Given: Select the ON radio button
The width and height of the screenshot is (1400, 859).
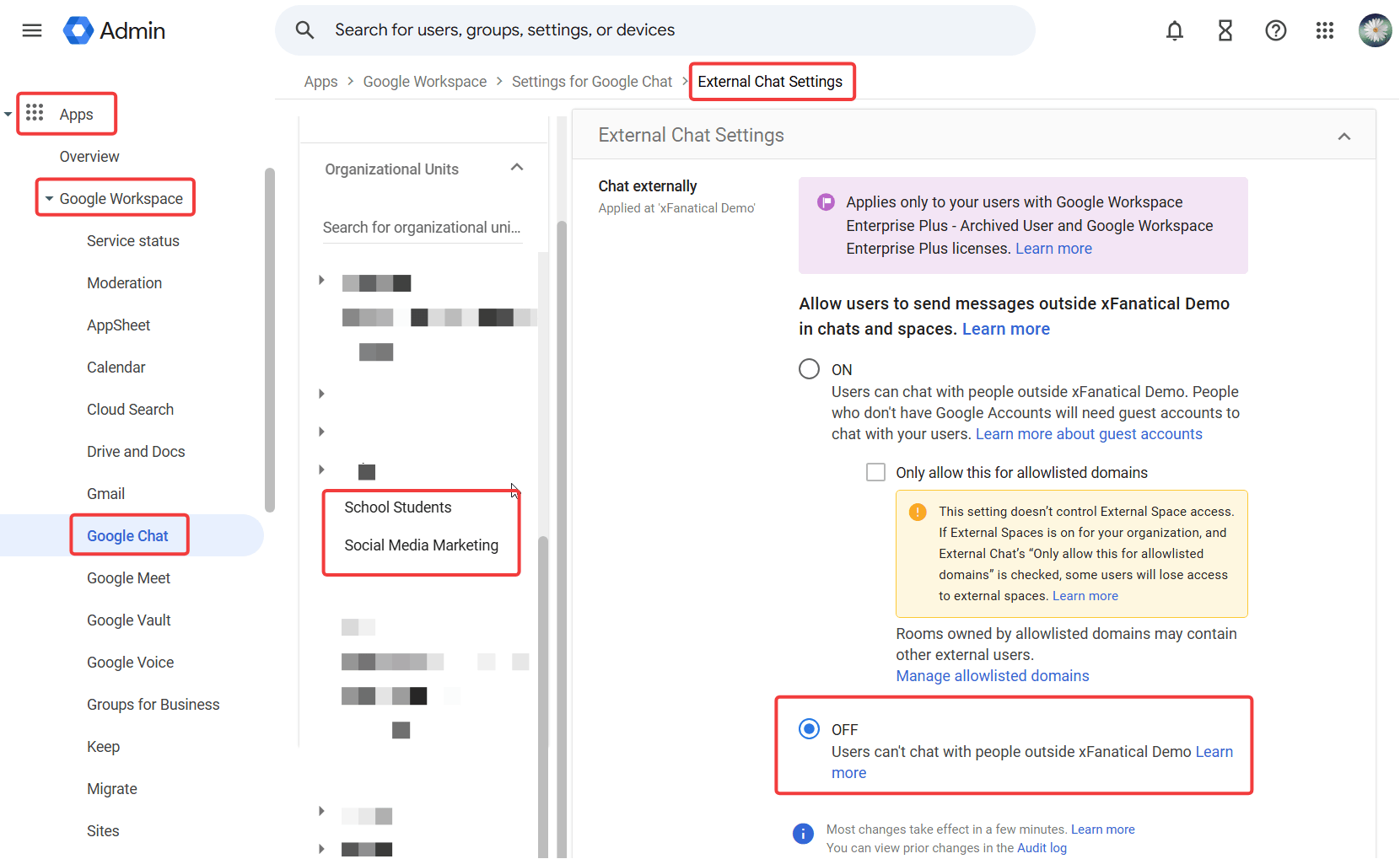Looking at the screenshot, I should point(809,368).
